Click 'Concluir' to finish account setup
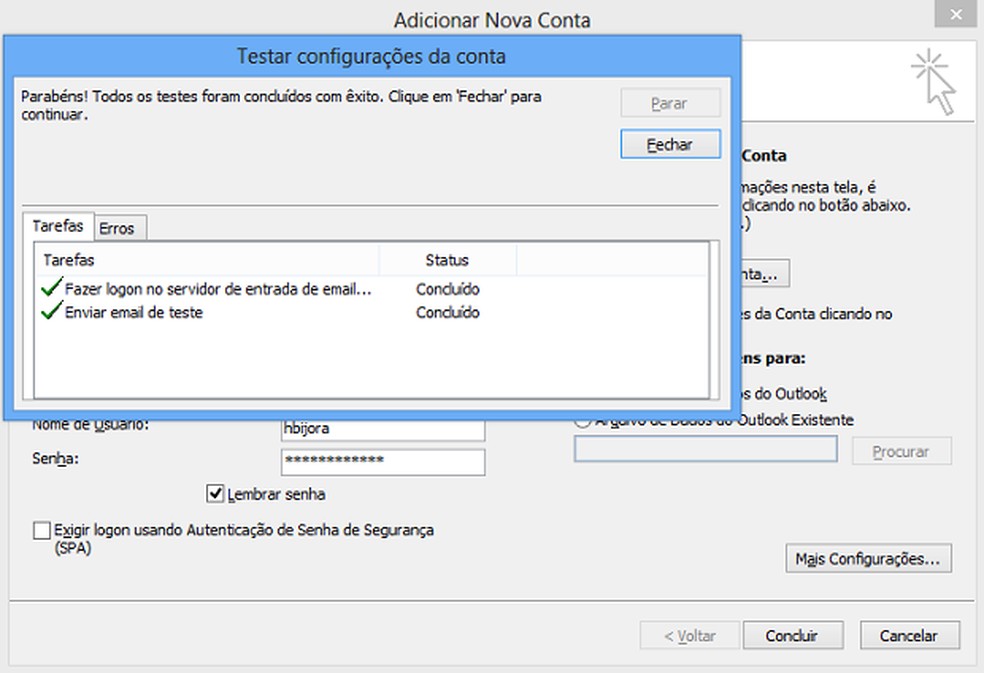Viewport: 984px width, 673px height. (793, 635)
